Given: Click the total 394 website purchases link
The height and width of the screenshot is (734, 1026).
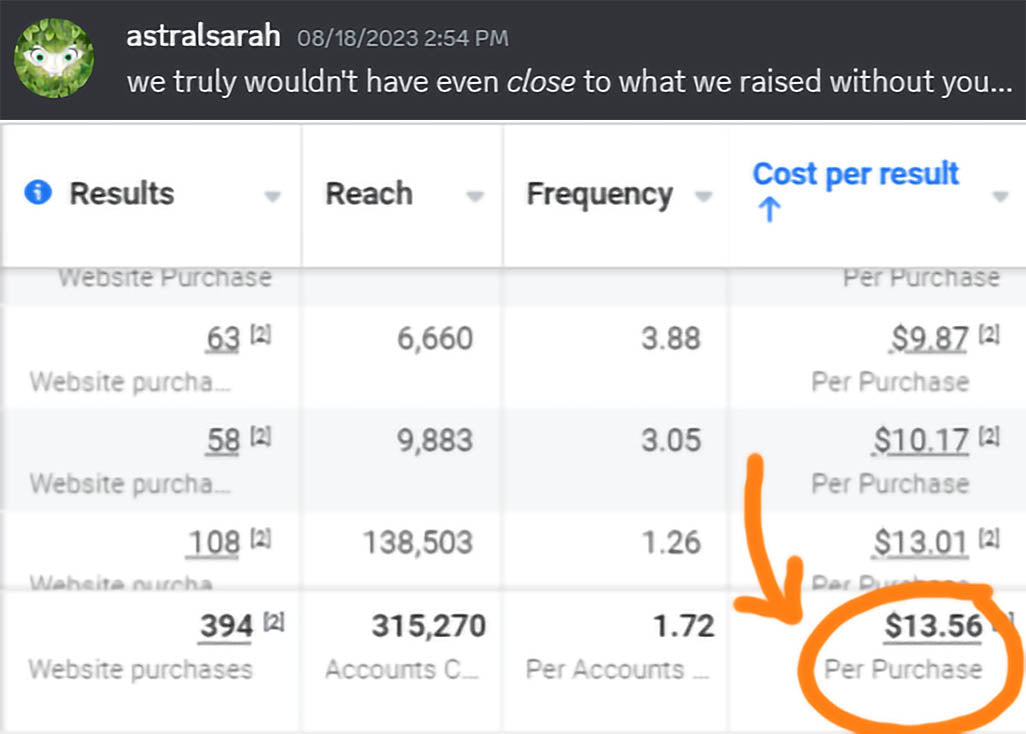Looking at the screenshot, I should (x=226, y=627).
